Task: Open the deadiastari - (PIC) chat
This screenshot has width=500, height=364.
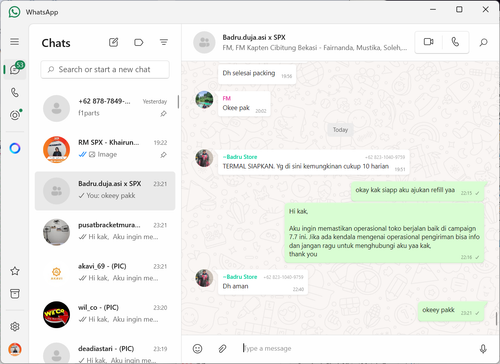Action: pos(105,351)
